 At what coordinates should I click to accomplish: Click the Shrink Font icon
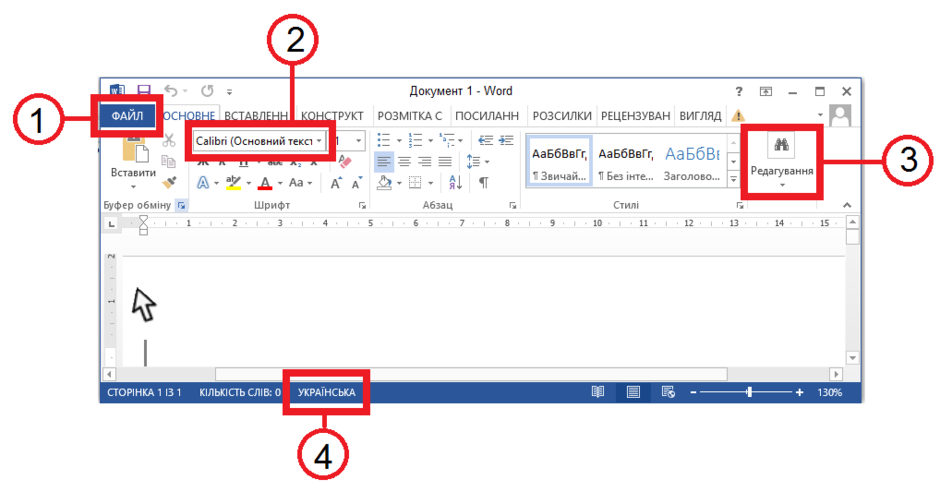pos(357,183)
